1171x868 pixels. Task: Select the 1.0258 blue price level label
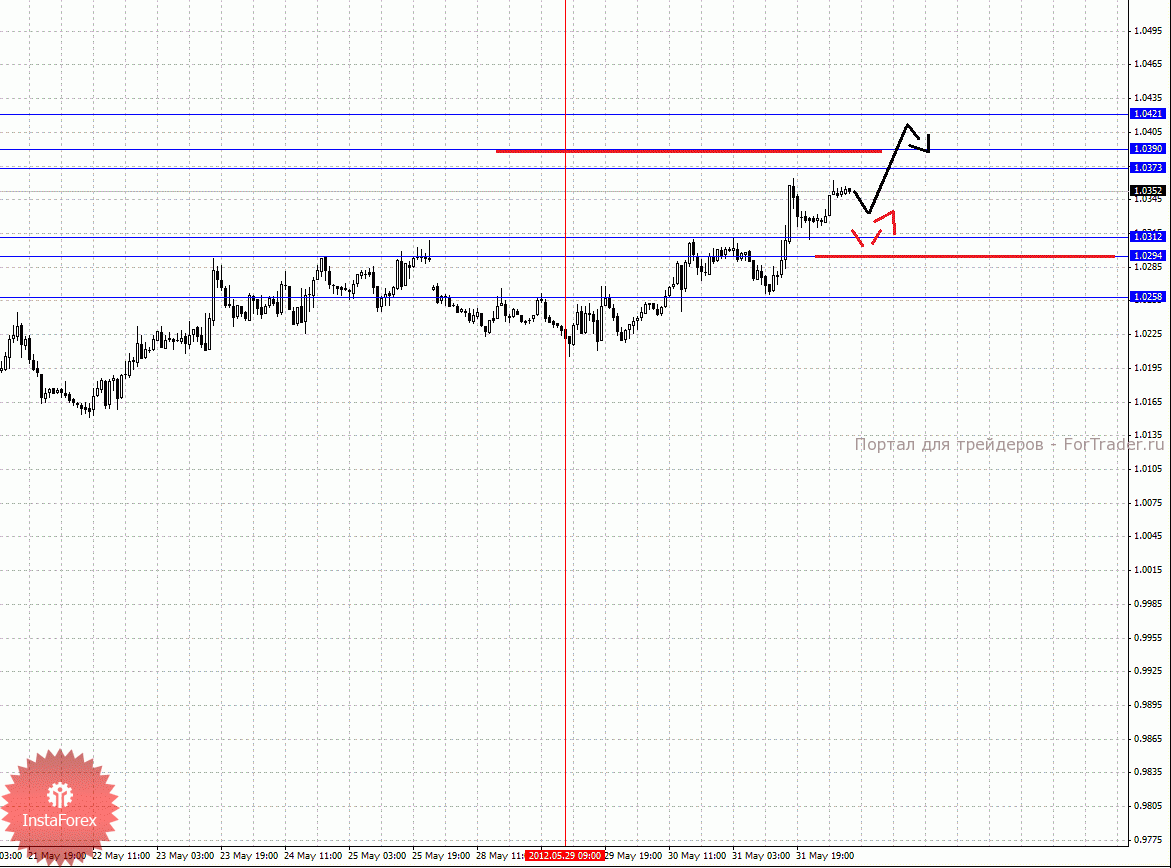[1148, 297]
